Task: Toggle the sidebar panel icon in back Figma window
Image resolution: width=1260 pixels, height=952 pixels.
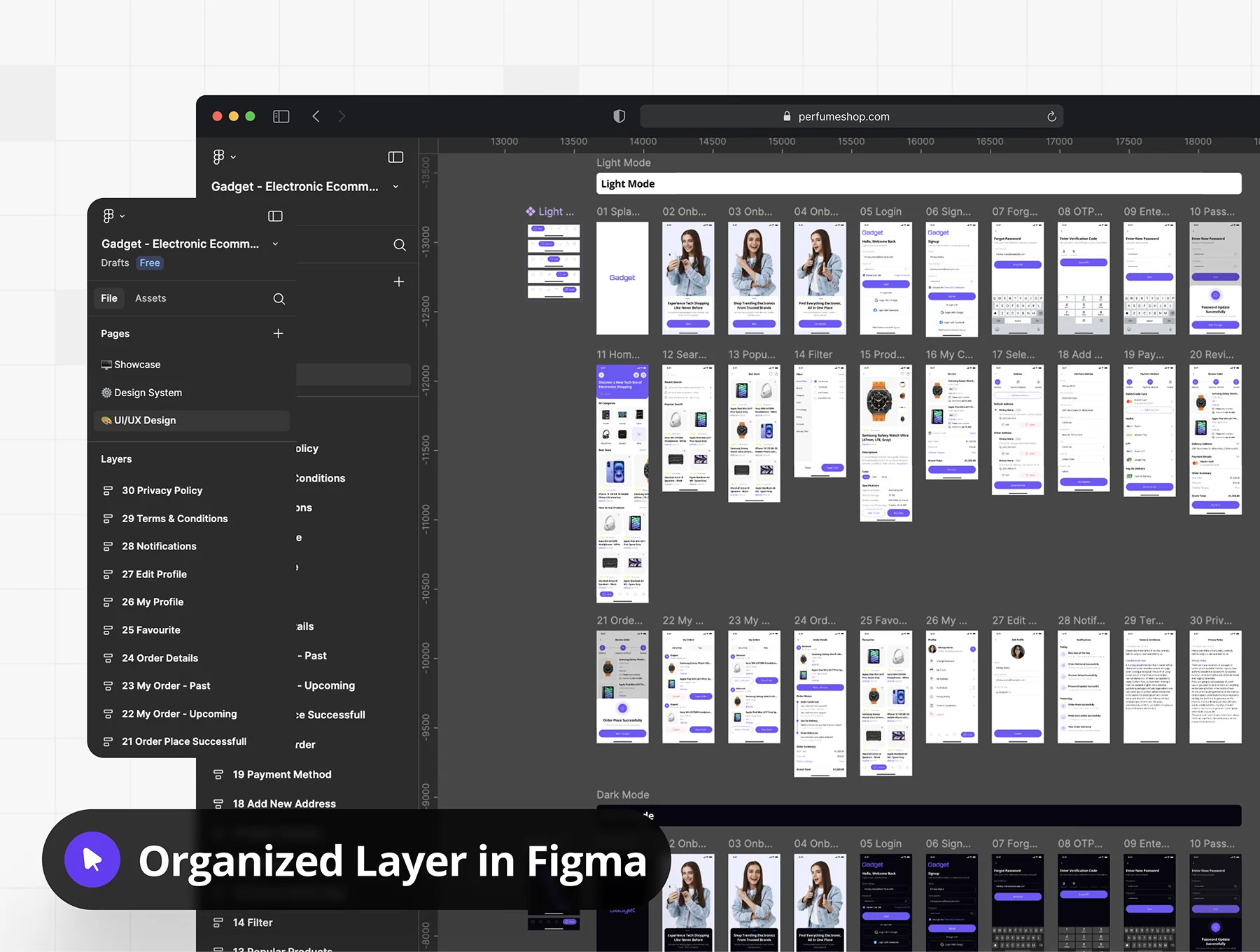Action: pos(395,157)
